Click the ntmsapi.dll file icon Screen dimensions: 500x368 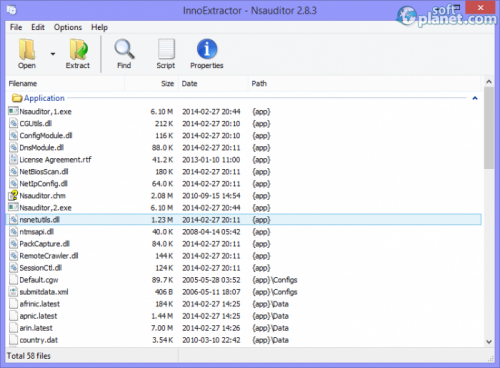[13, 231]
